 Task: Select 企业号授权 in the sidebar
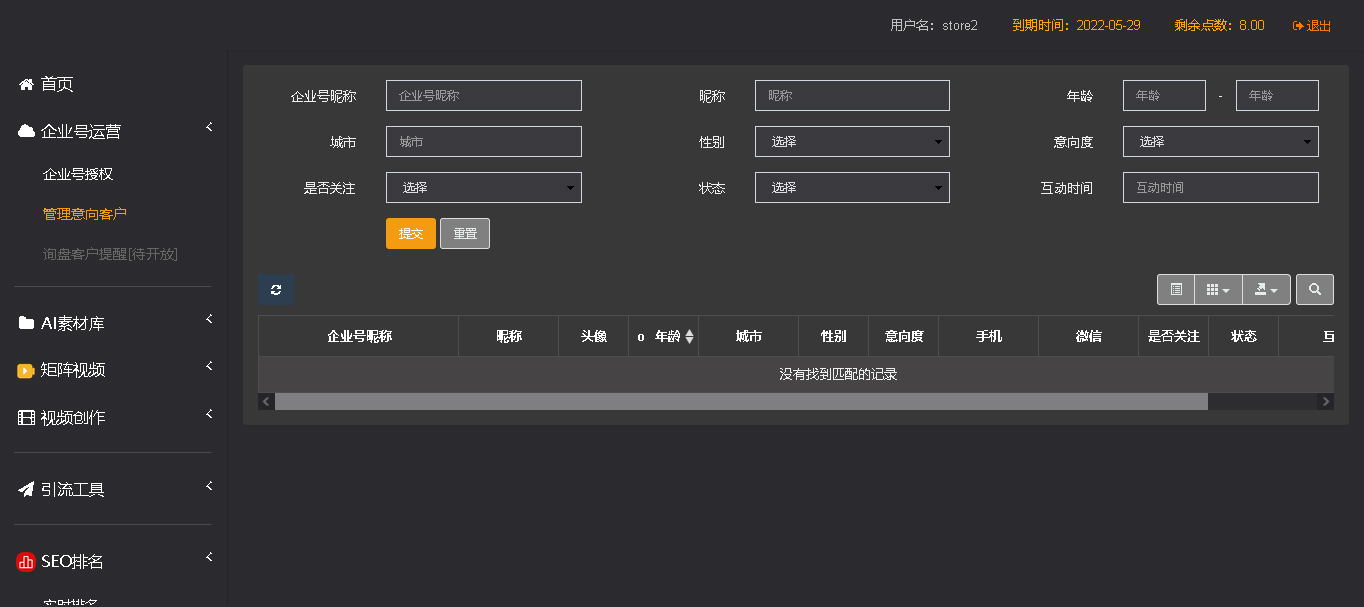pyautogui.click(x=78, y=174)
